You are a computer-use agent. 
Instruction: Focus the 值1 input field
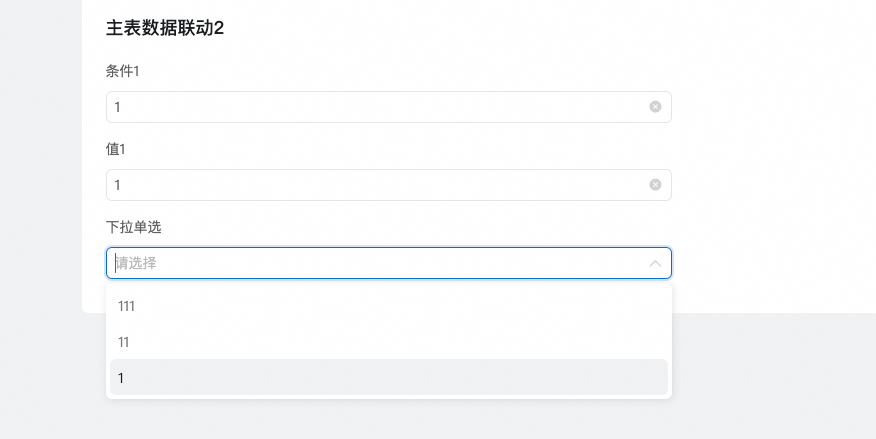click(380, 185)
